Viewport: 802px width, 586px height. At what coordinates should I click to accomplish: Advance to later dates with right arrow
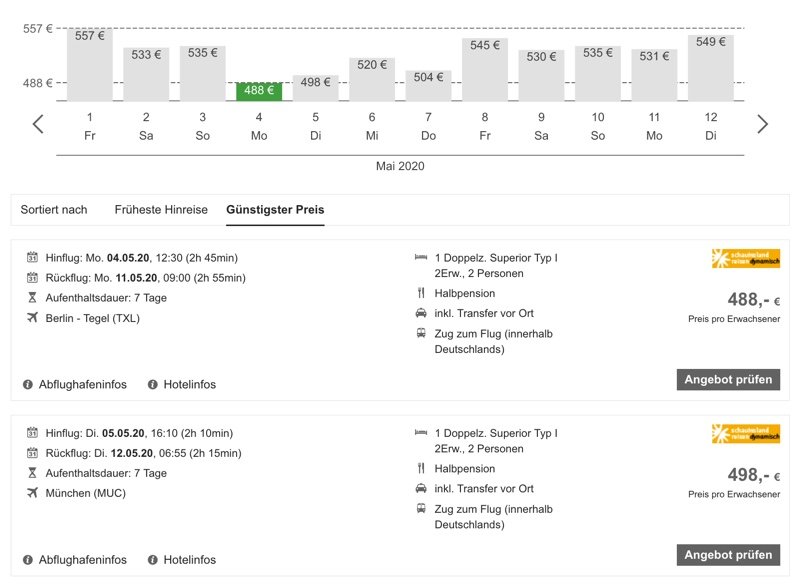762,125
